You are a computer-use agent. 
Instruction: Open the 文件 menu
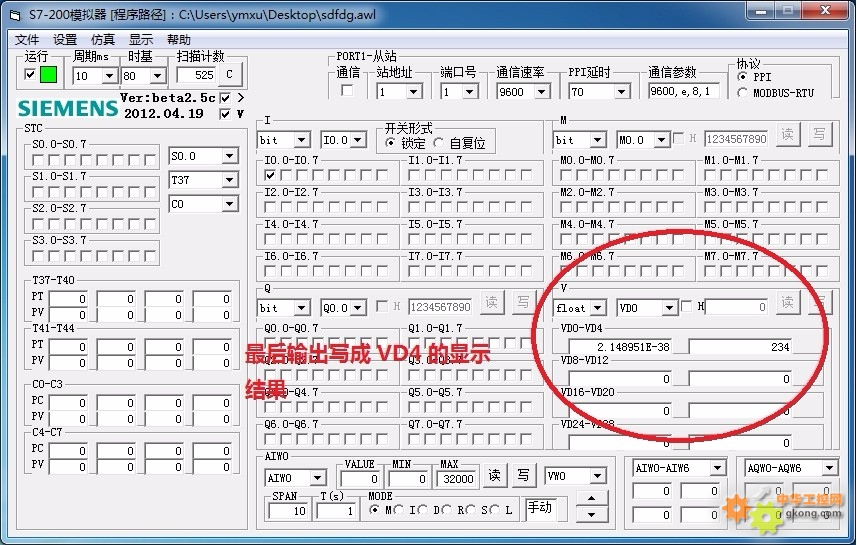point(26,40)
